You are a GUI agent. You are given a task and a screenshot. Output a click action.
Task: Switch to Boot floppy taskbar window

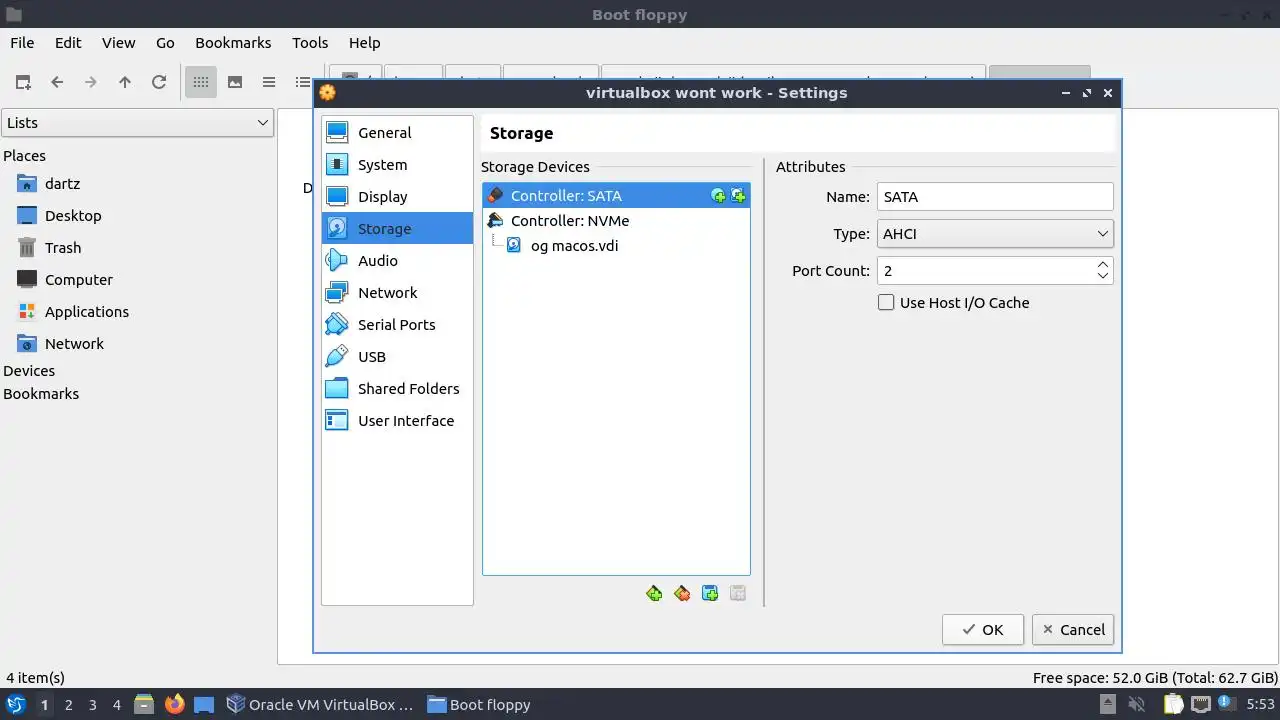[x=480, y=704]
